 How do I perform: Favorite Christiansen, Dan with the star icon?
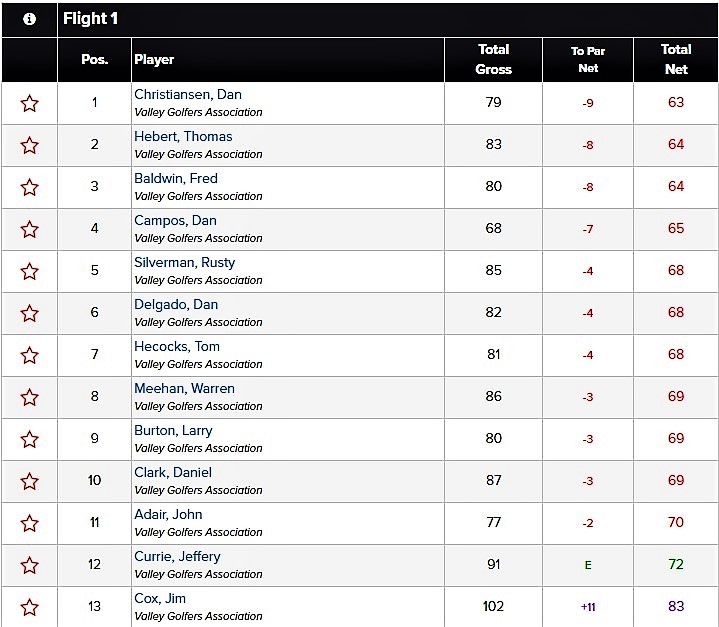[29, 103]
